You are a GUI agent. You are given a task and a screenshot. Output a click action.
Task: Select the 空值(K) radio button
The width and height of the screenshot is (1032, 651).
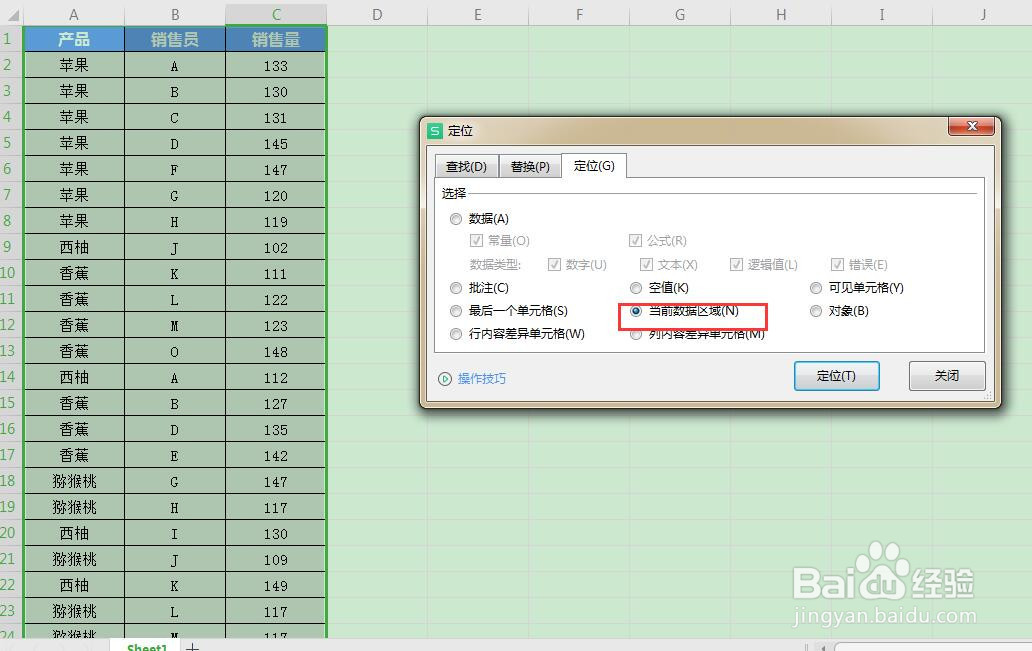[637, 287]
